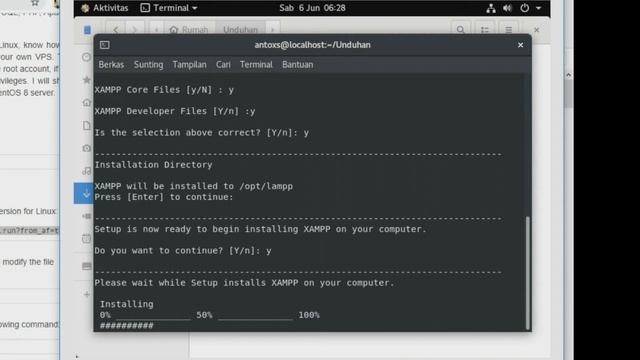
Task: Select the Starred sidebar icon
Action: point(87,80)
